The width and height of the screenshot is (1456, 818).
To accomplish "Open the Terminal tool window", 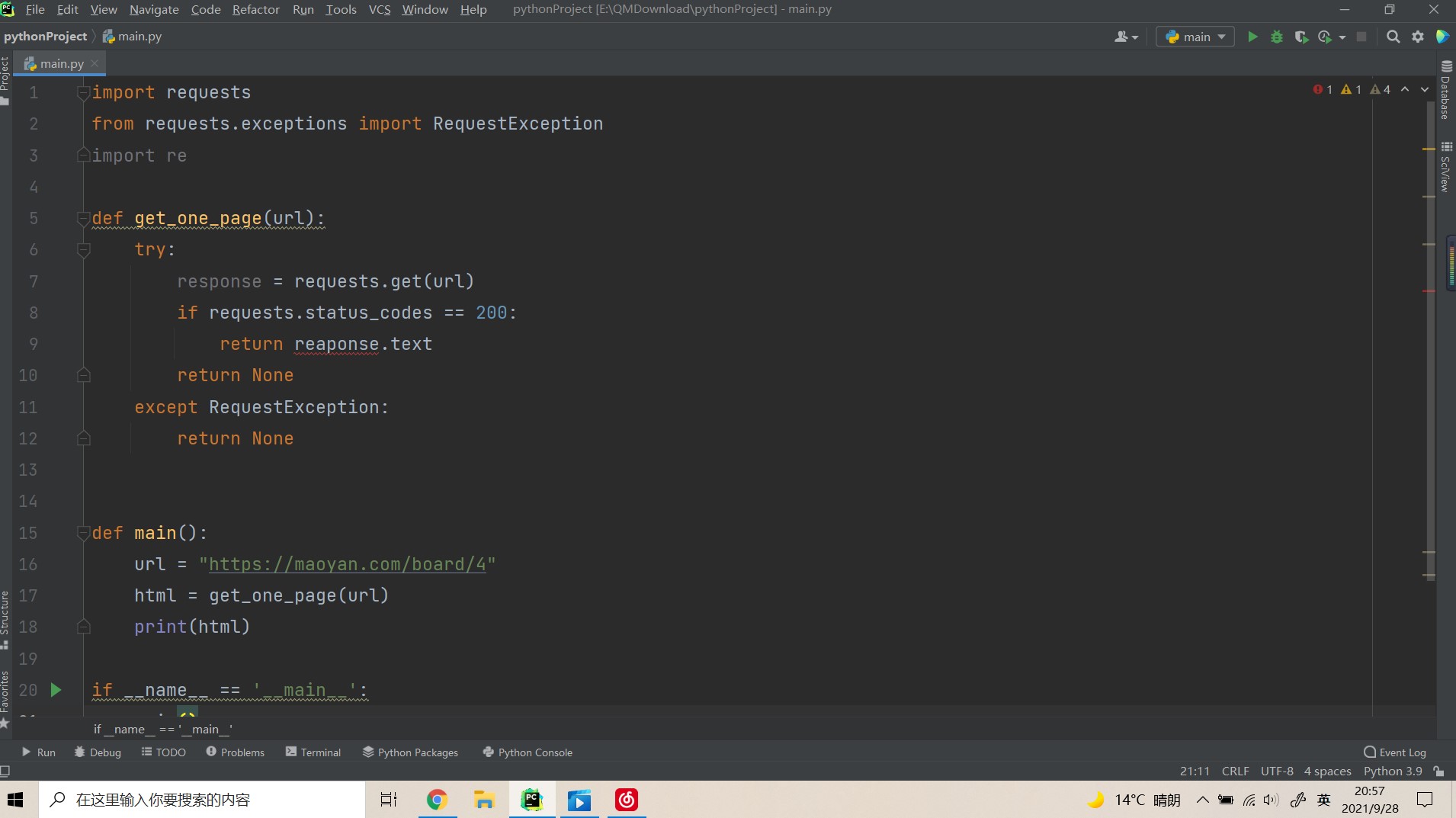I will [x=313, y=752].
